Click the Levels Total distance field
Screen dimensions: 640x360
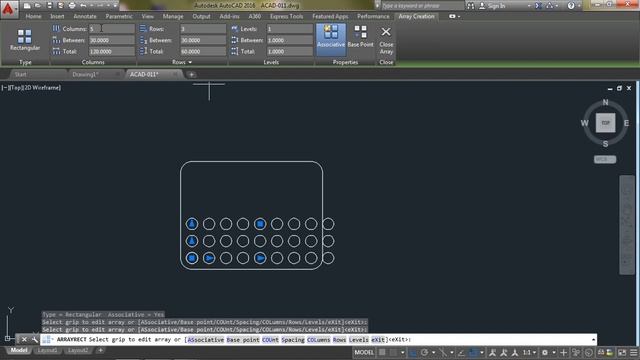point(290,51)
